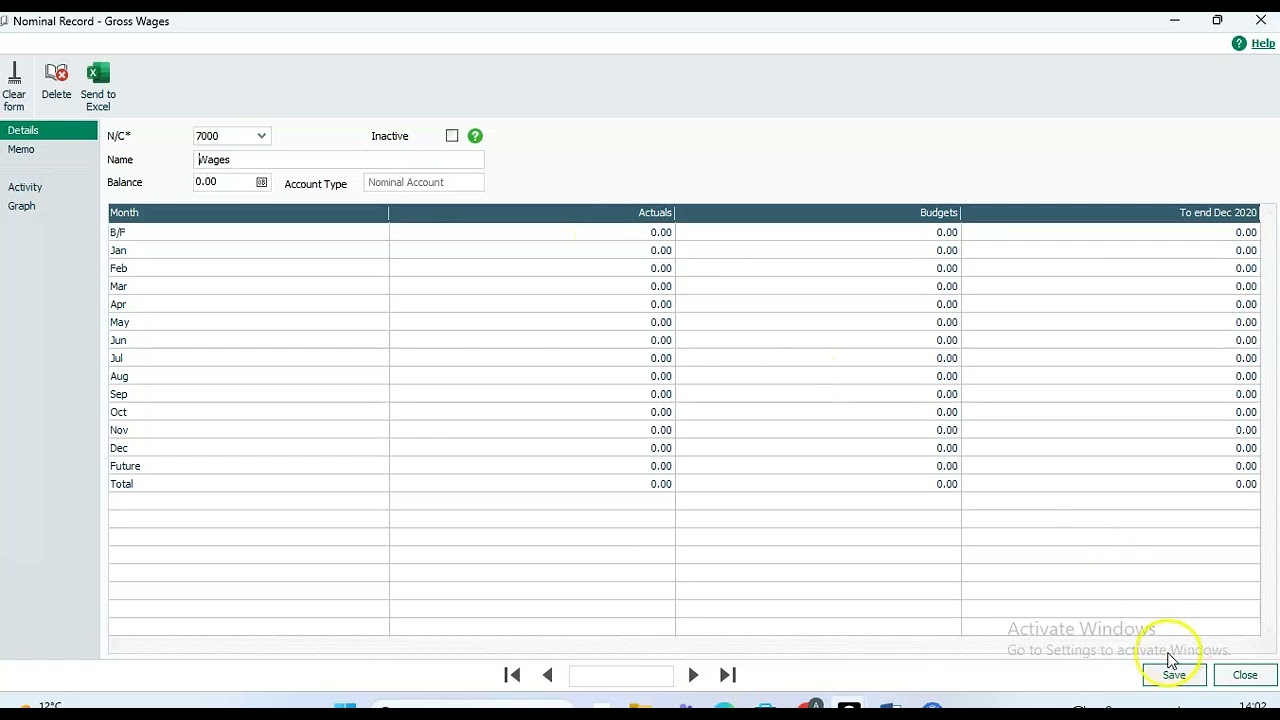The width and height of the screenshot is (1280, 720).
Task: Open the Activity tab
Action: point(25,187)
